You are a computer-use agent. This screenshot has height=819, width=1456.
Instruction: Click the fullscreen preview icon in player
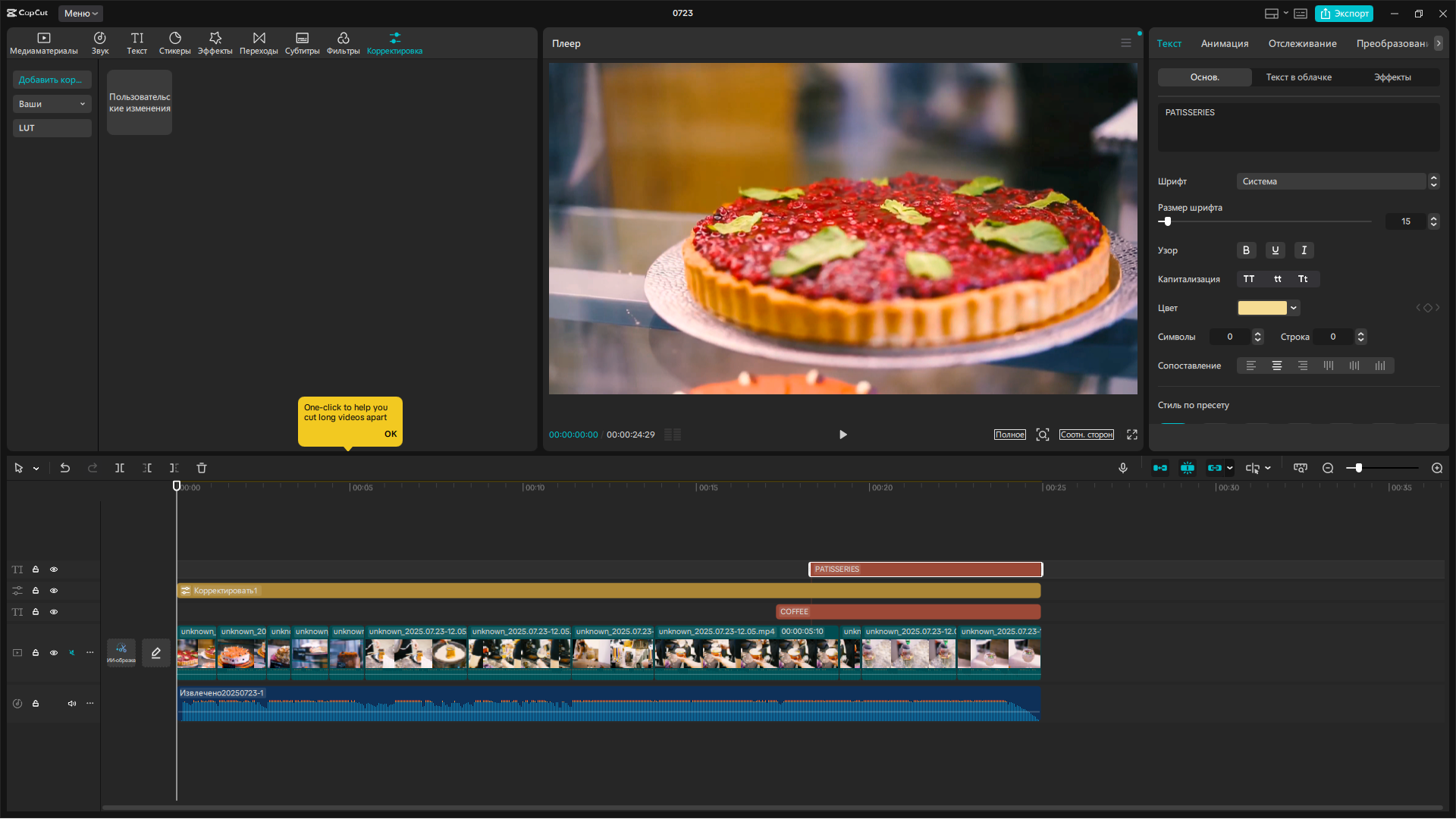(1132, 435)
